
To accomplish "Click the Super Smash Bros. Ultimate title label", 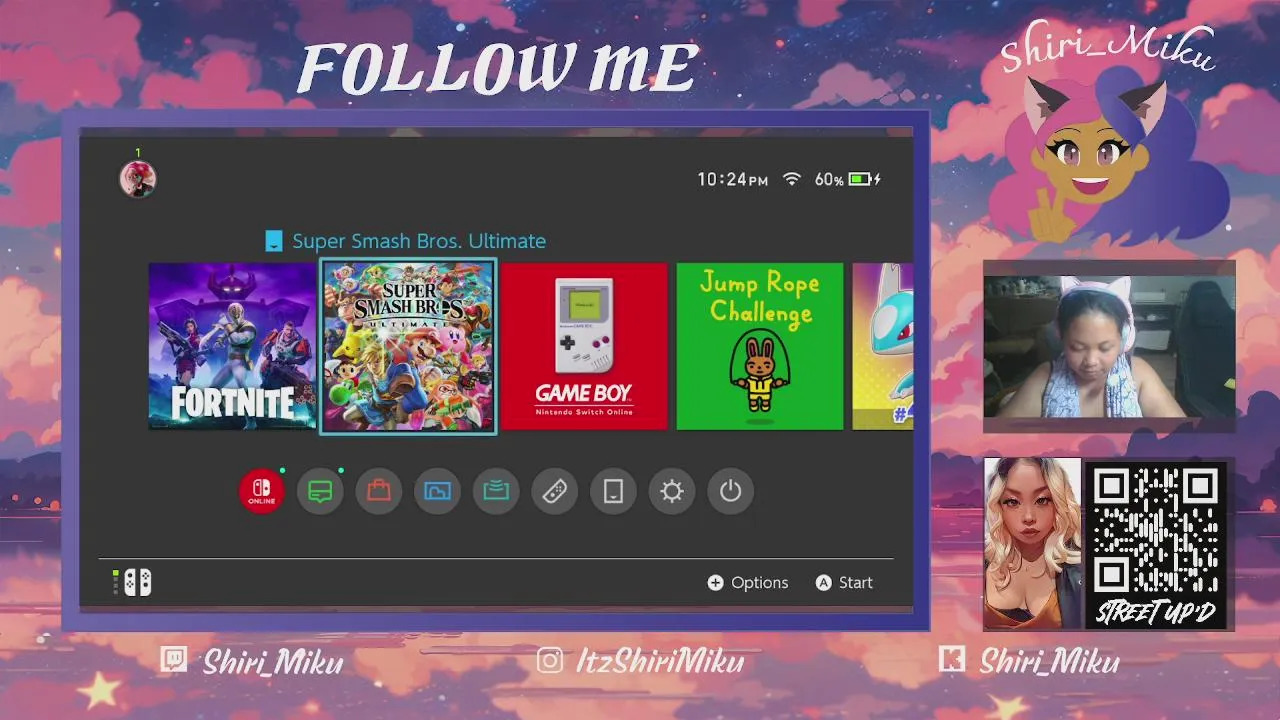I will click(419, 241).
